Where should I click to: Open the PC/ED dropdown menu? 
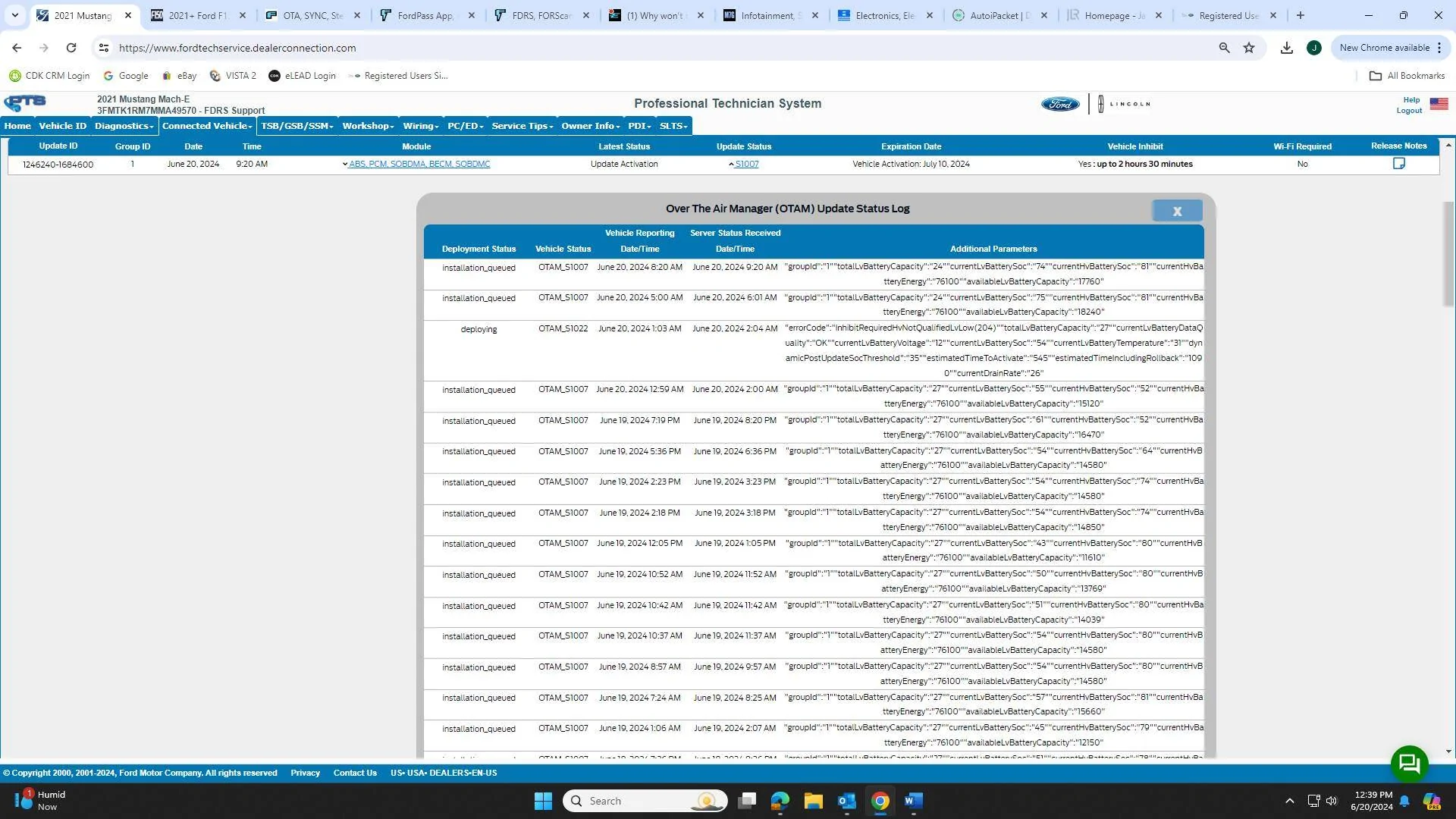click(465, 126)
